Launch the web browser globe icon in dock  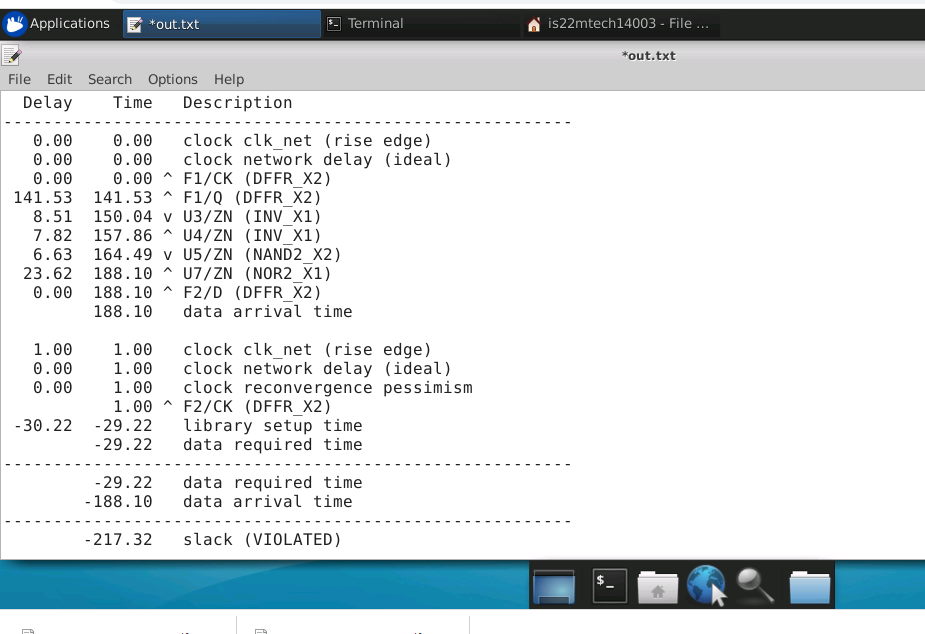point(707,584)
